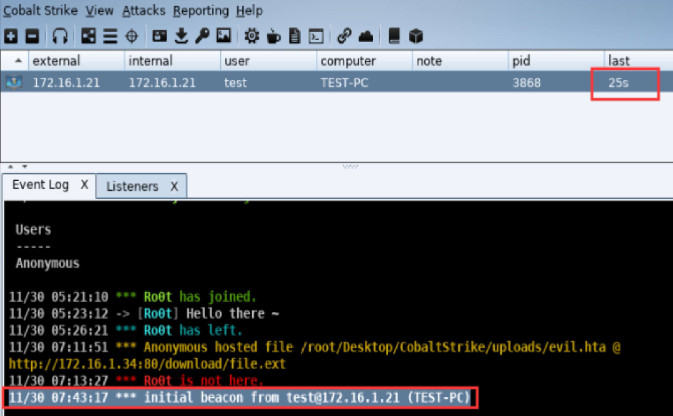Open host file via the chain-link icon
Image resolution: width=673 pixels, height=416 pixels.
point(344,36)
